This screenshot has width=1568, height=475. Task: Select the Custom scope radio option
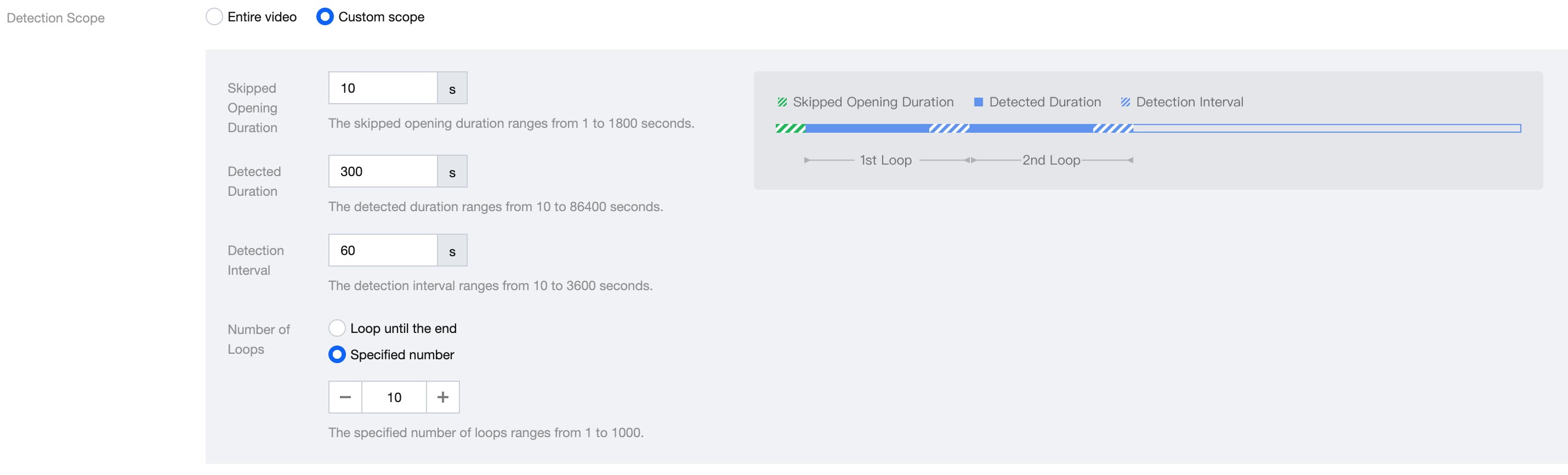[x=325, y=17]
